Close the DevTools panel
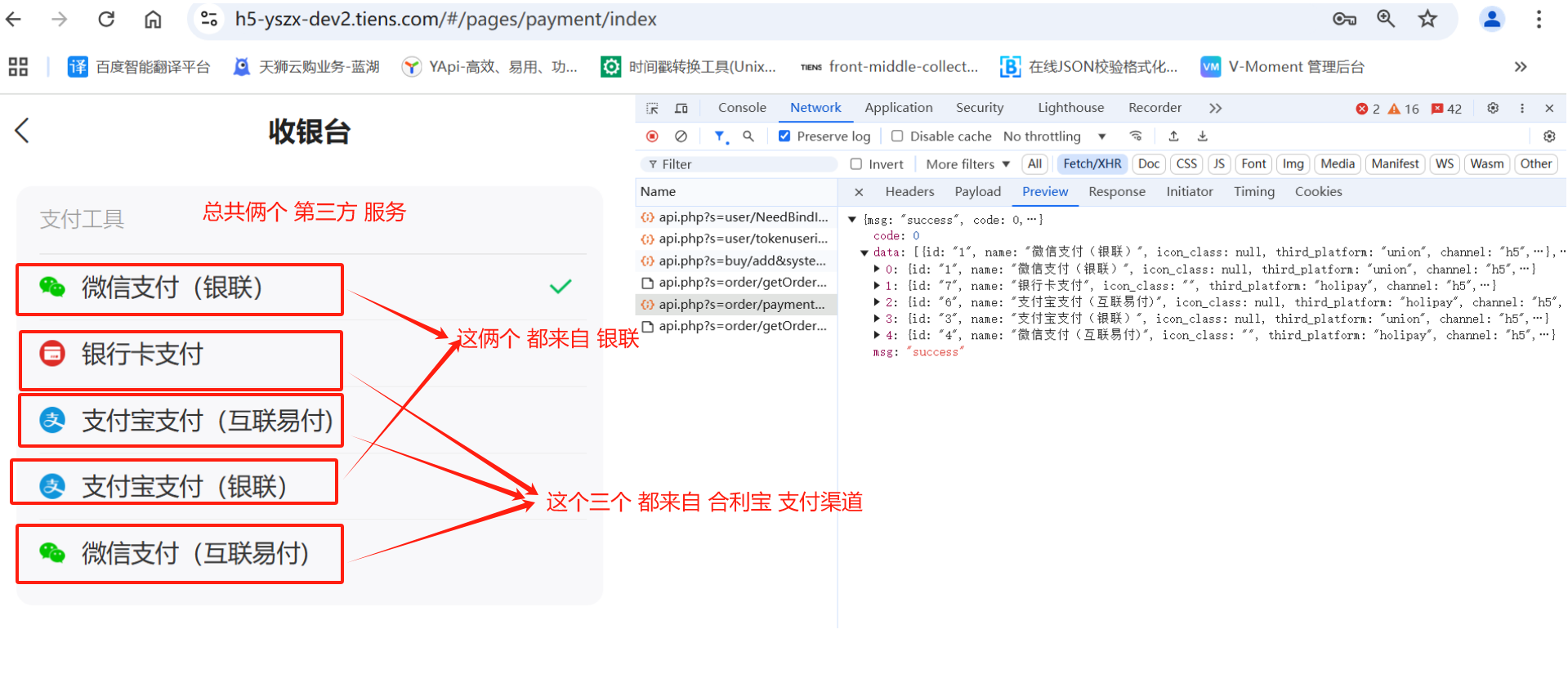The image size is (1568, 674). (1549, 108)
